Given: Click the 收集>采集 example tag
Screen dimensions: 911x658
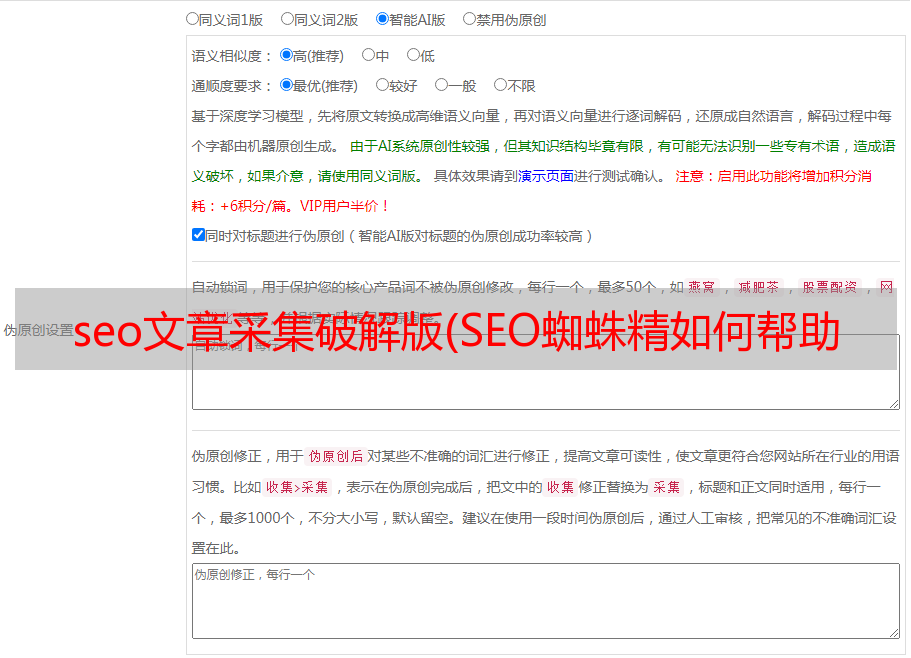Looking at the screenshot, I should click(297, 487).
